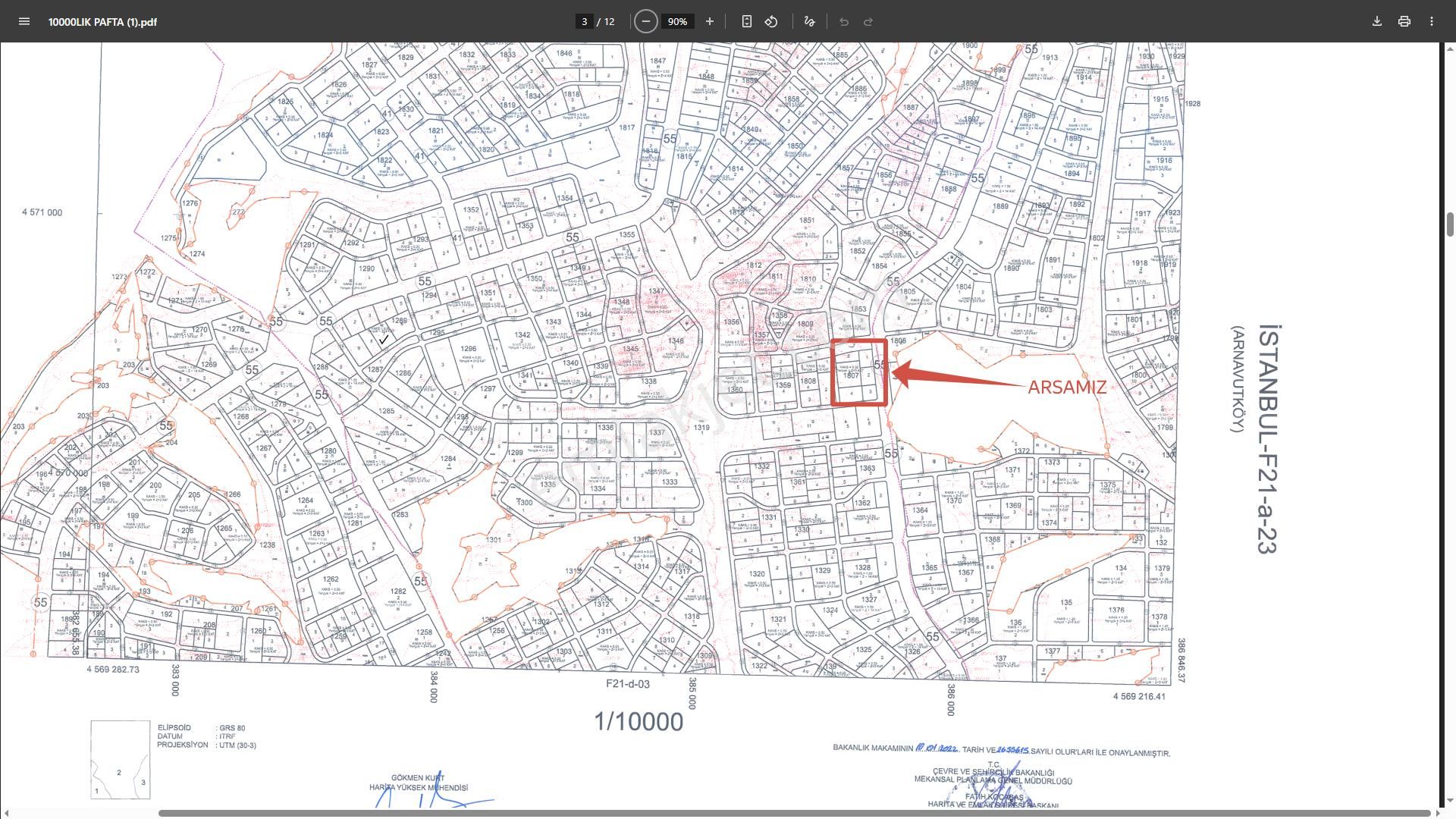1456x819 pixels.
Task: Print the document using the printer icon
Action: [x=1404, y=21]
